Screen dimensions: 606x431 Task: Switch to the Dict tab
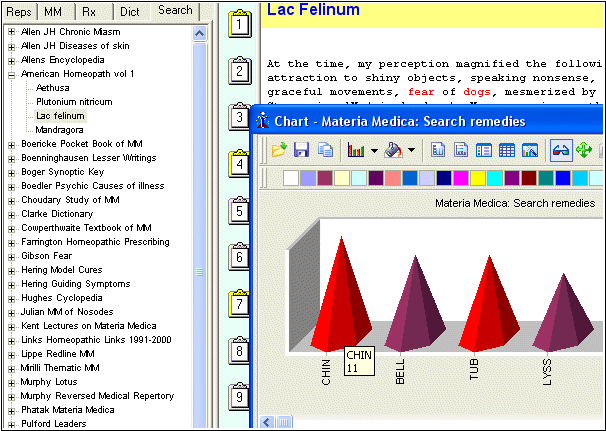(x=130, y=12)
